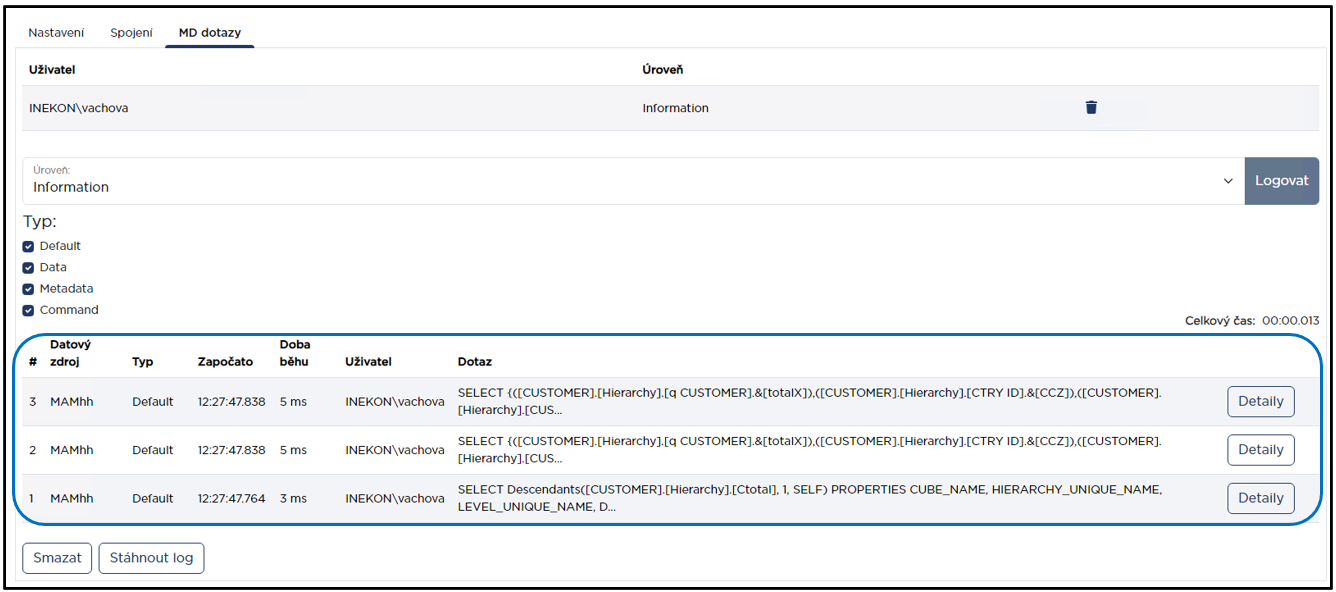This screenshot has height=592, width=1336.
Task: Click the Stáhnout log button
Action: click(x=151, y=558)
